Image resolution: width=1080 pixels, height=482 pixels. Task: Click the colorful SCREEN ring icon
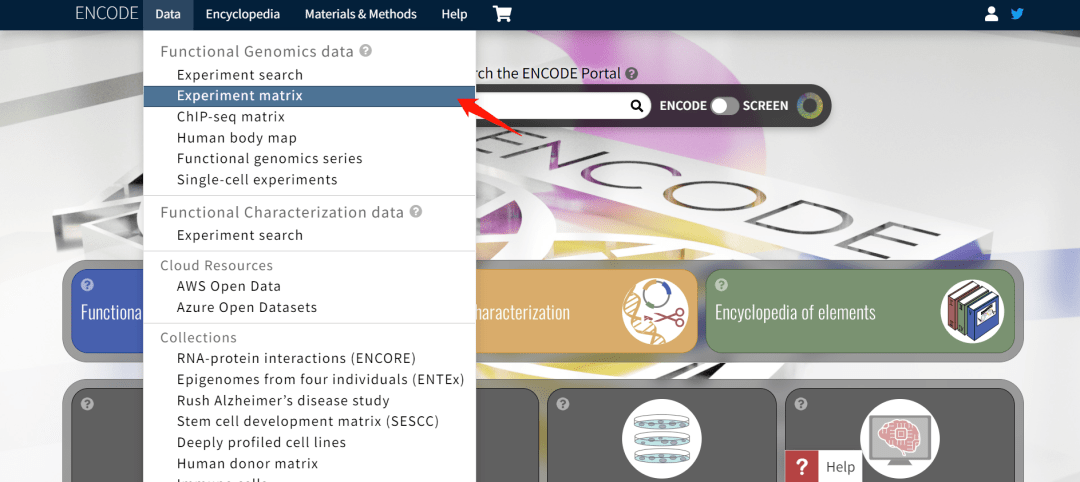pyautogui.click(x=810, y=106)
